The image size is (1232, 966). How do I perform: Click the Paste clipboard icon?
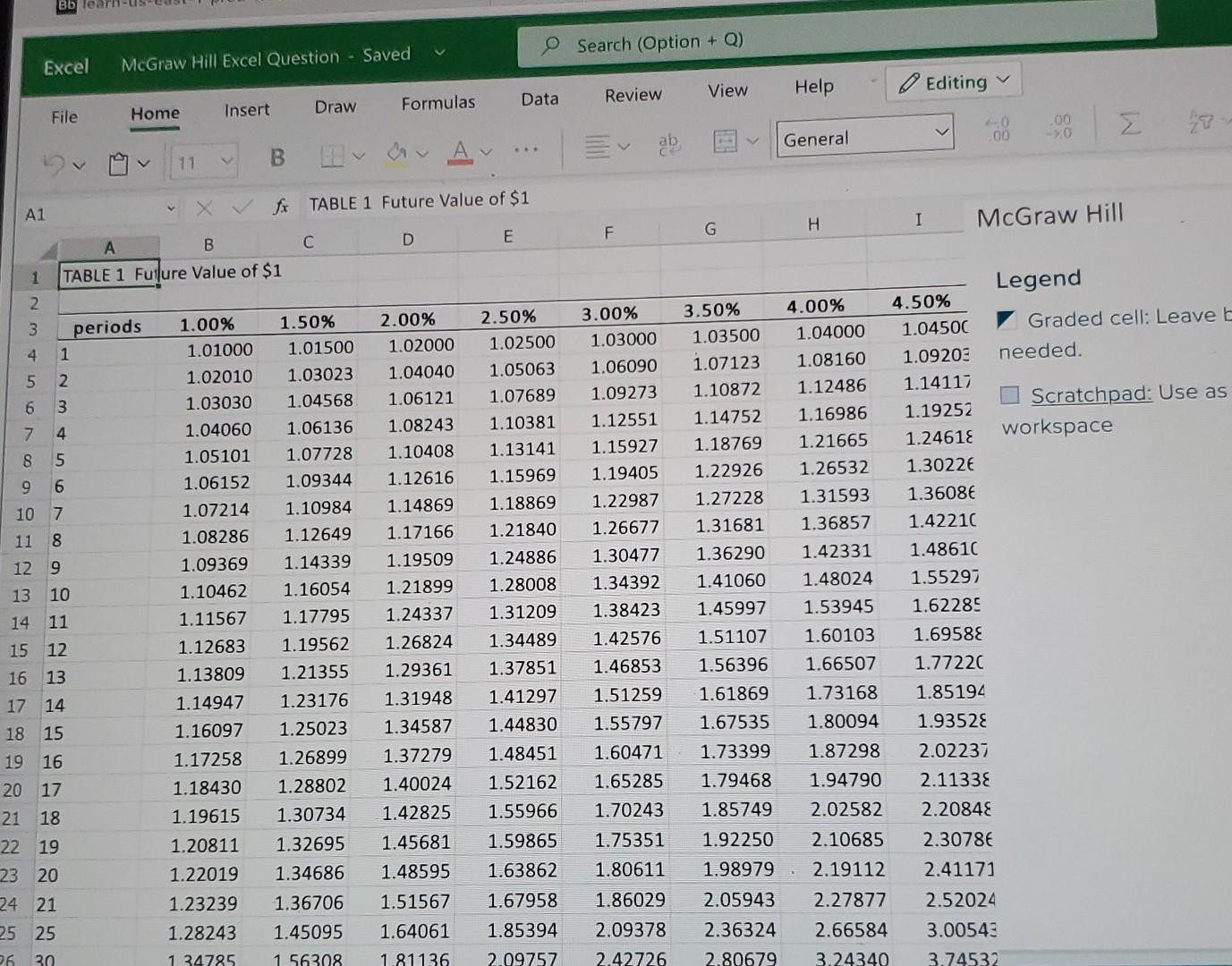pos(119,163)
